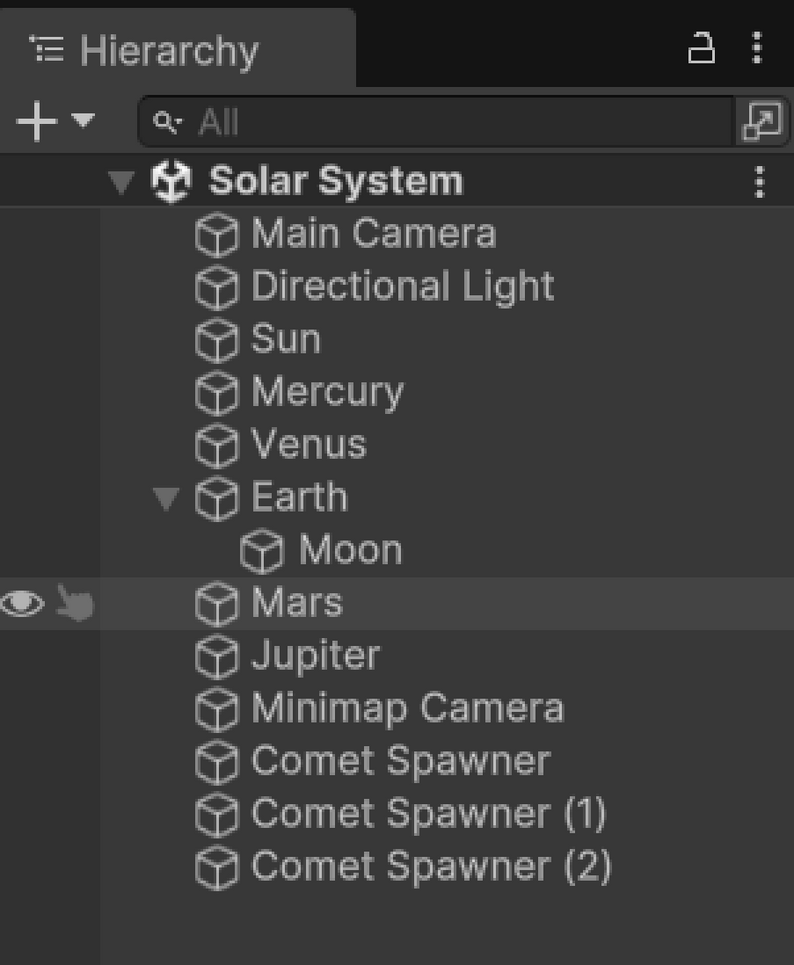Click the search magnifier icon in the search bar
This screenshot has width=794, height=965.
(x=170, y=122)
